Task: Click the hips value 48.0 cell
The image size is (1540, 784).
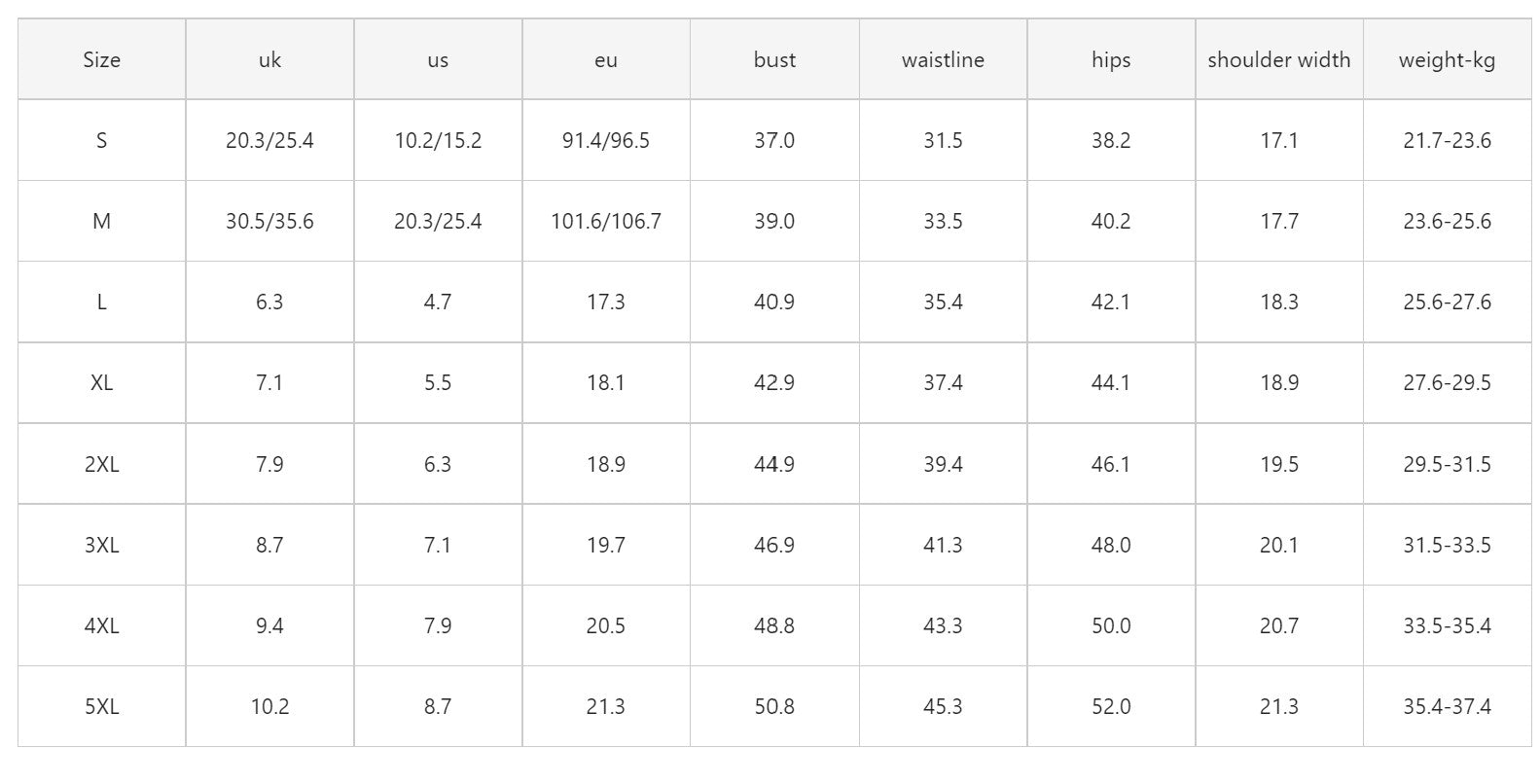Action: pos(1111,546)
